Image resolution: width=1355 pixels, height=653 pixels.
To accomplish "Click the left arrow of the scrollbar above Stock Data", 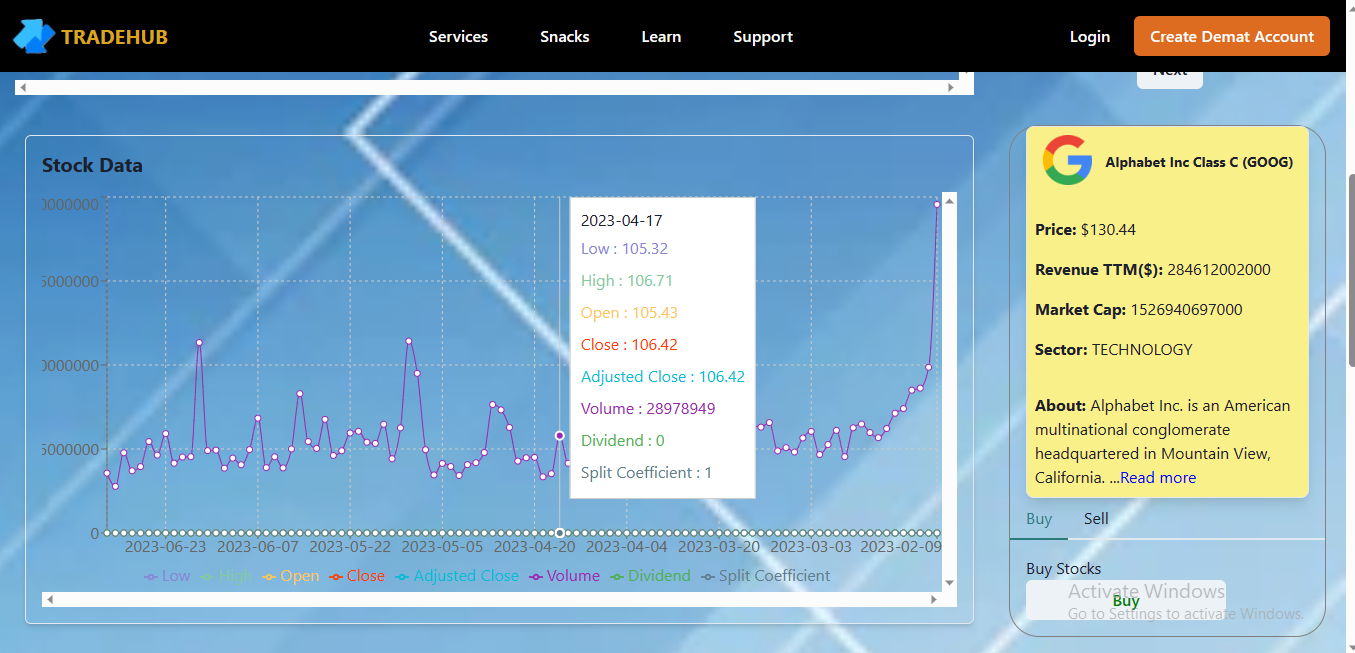I will pyautogui.click(x=23, y=87).
